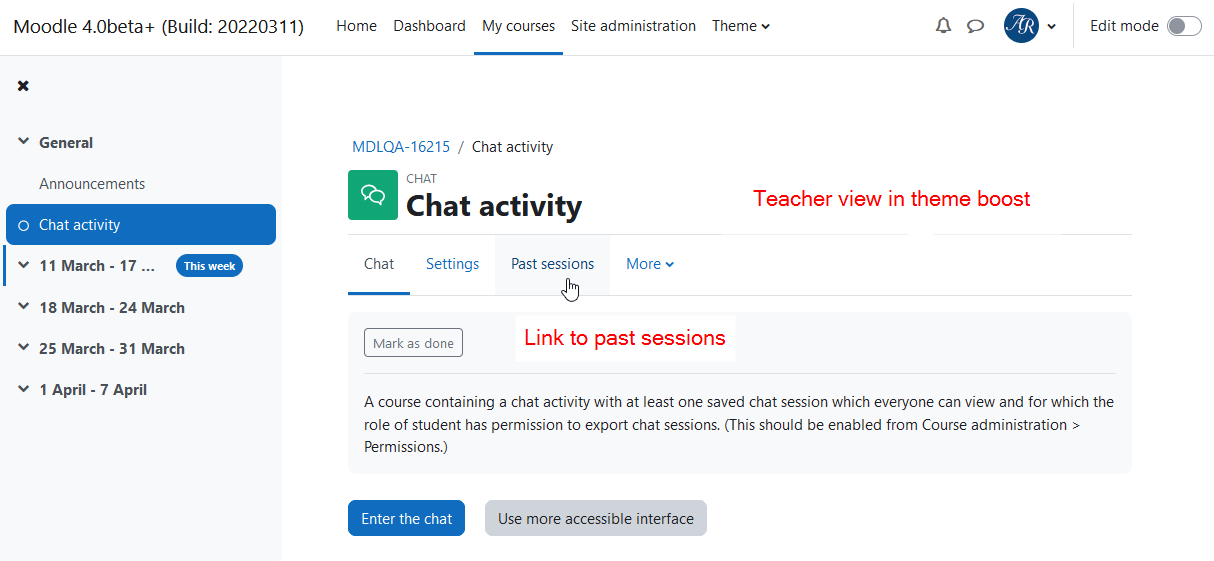Mark the chat activity as done
This screenshot has width=1214, height=561.
coord(413,343)
